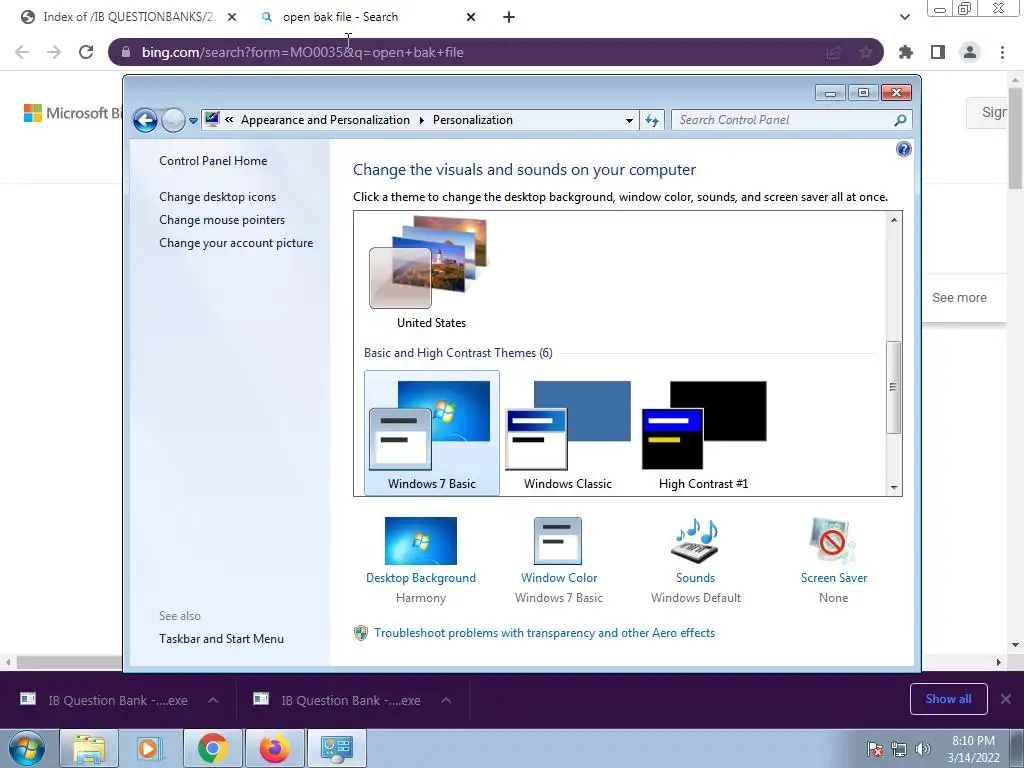Screen dimensions: 1024x768
Task: Open Window Color settings icon
Action: (558, 541)
